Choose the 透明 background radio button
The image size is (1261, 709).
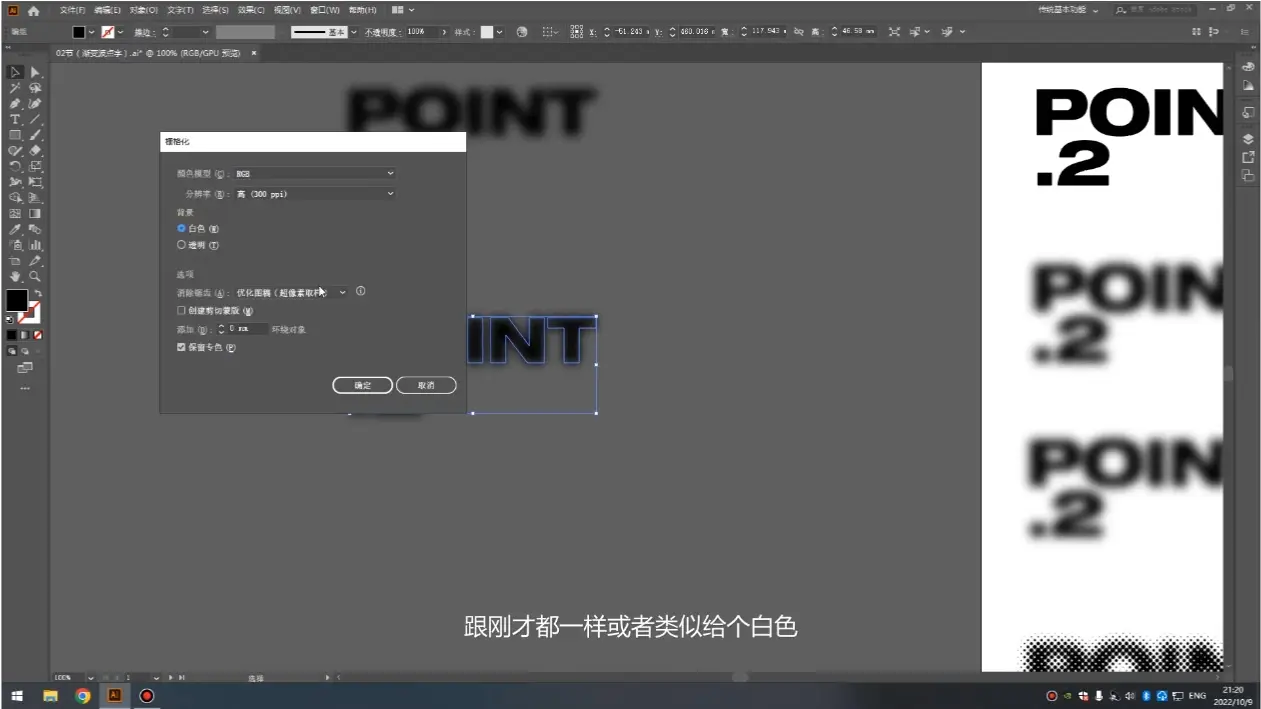[x=182, y=244]
